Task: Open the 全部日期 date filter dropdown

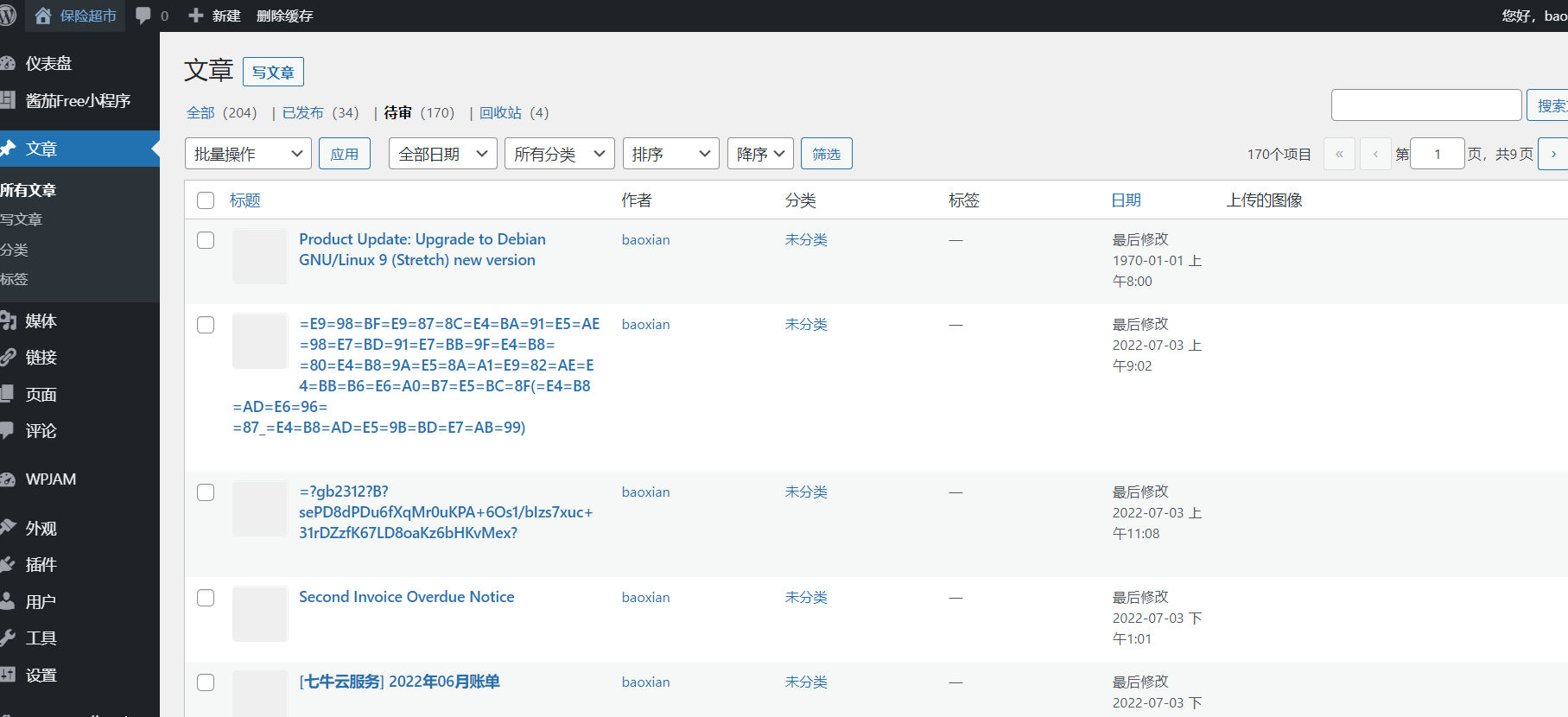Action: pos(442,154)
